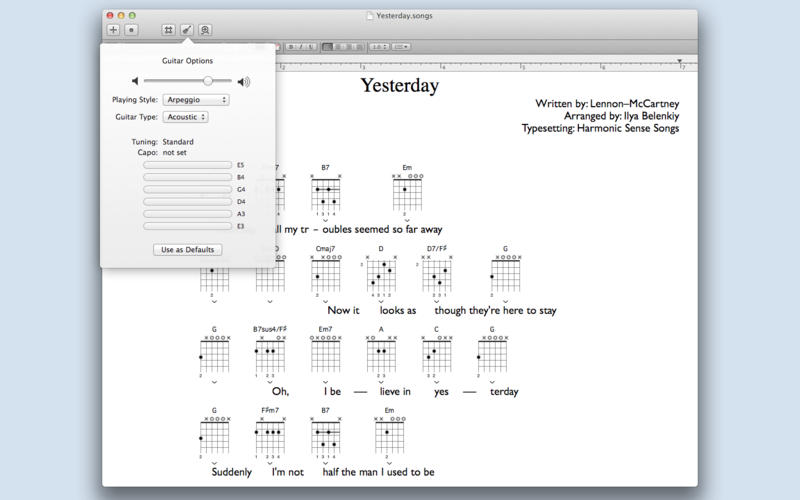Expand the chevron under the F♯m7 chord
Viewport: 800px width, 500px height.
pyautogui.click(x=270, y=463)
